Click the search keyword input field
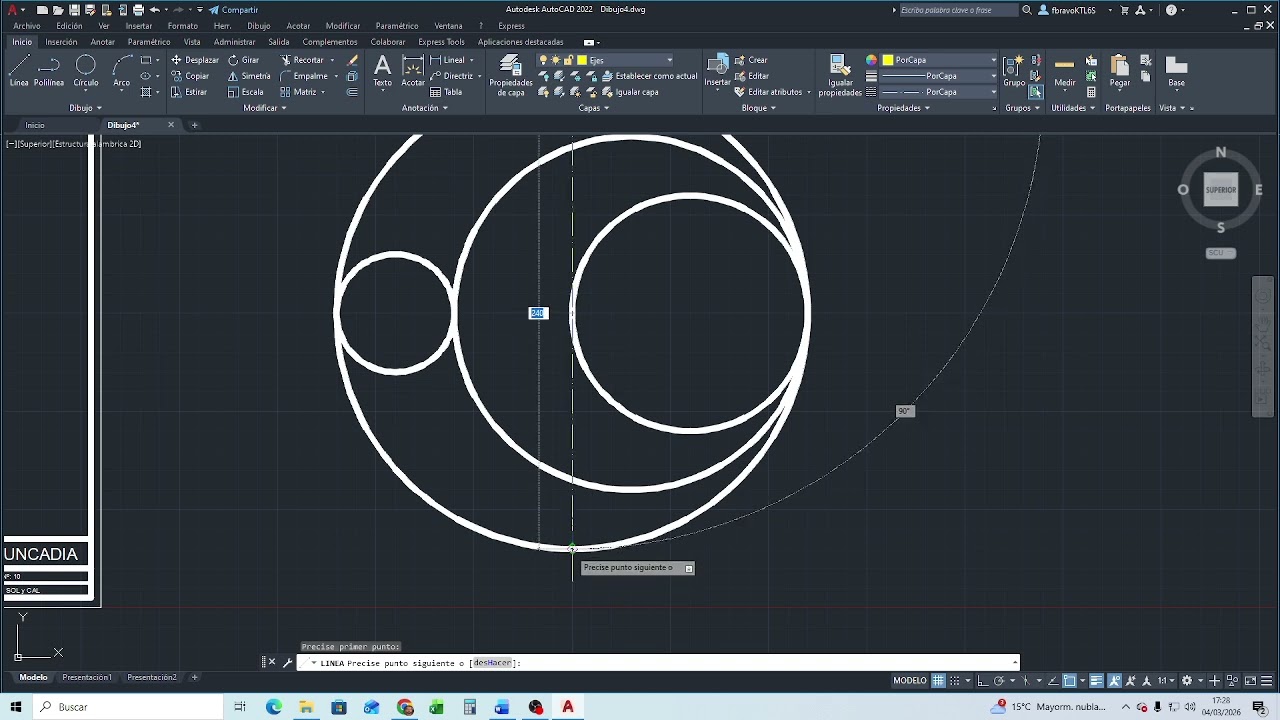1280x720 pixels. tap(957, 10)
